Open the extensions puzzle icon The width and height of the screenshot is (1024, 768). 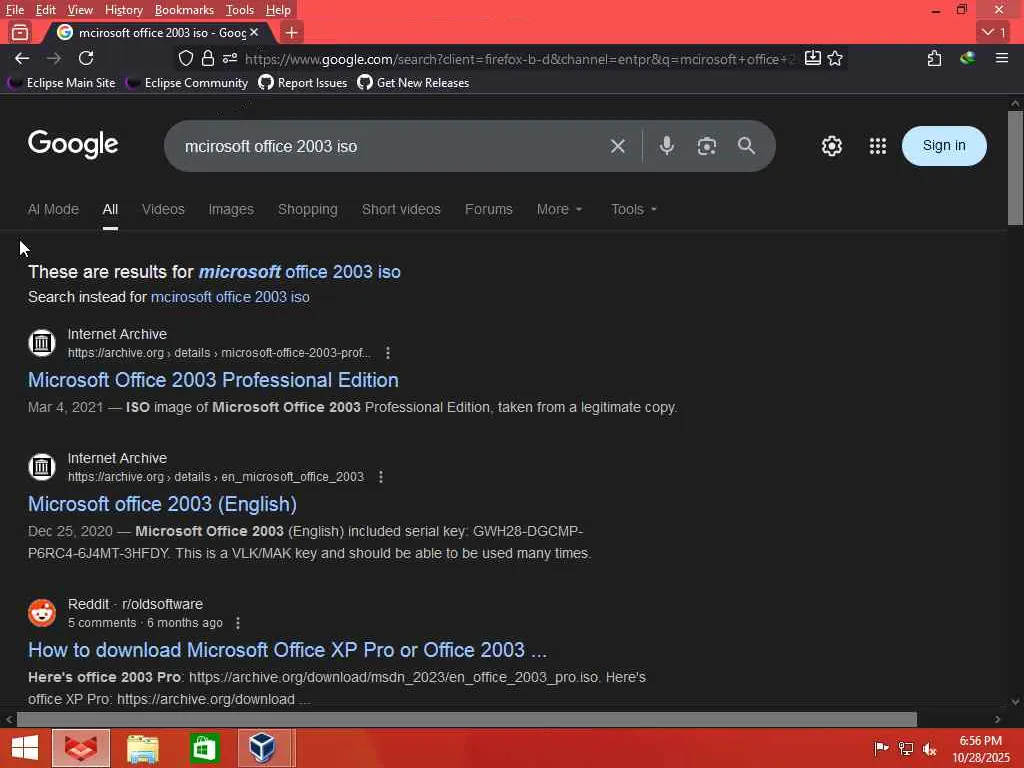point(935,58)
